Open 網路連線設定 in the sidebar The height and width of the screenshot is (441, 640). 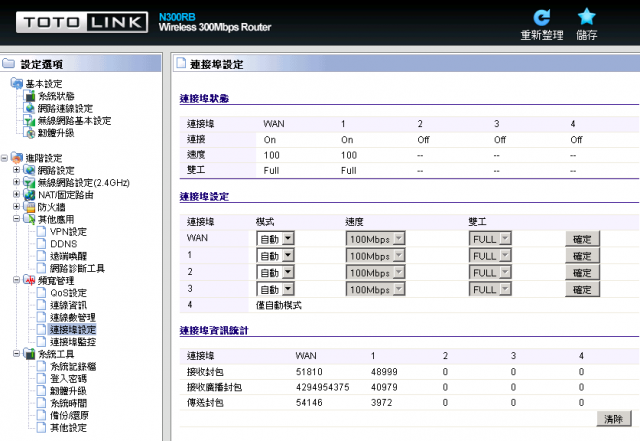65,109
